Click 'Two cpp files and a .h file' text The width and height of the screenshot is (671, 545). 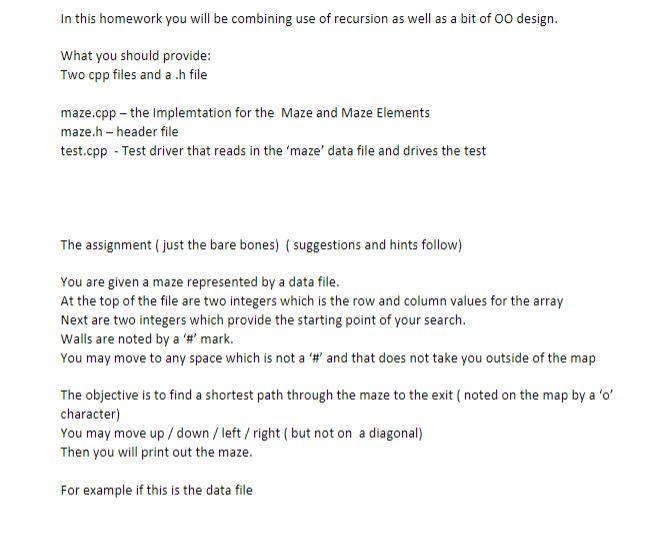pyautogui.click(x=134, y=75)
